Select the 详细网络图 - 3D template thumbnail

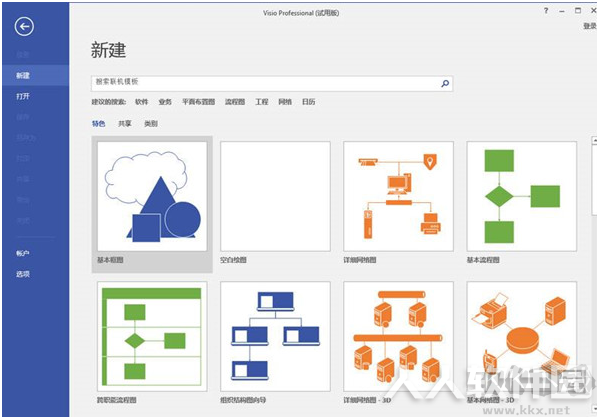[398, 336]
